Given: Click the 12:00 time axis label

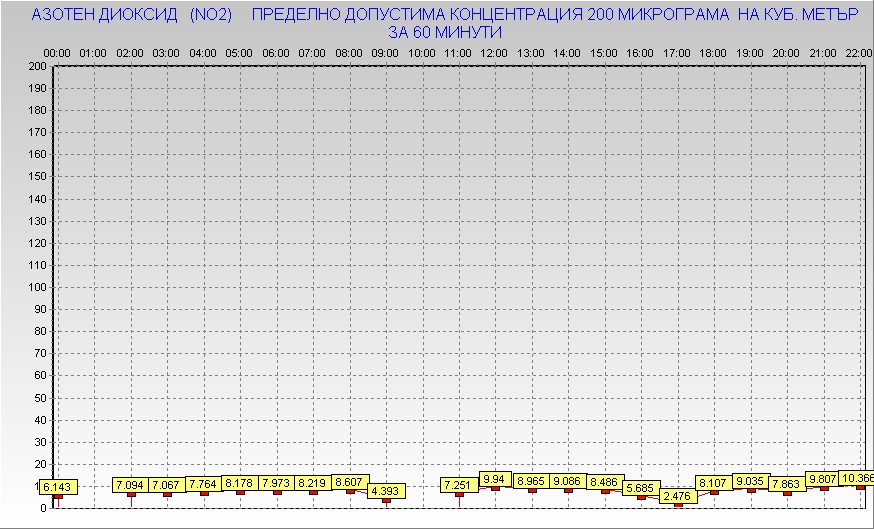Looking at the screenshot, I should [x=495, y=52].
